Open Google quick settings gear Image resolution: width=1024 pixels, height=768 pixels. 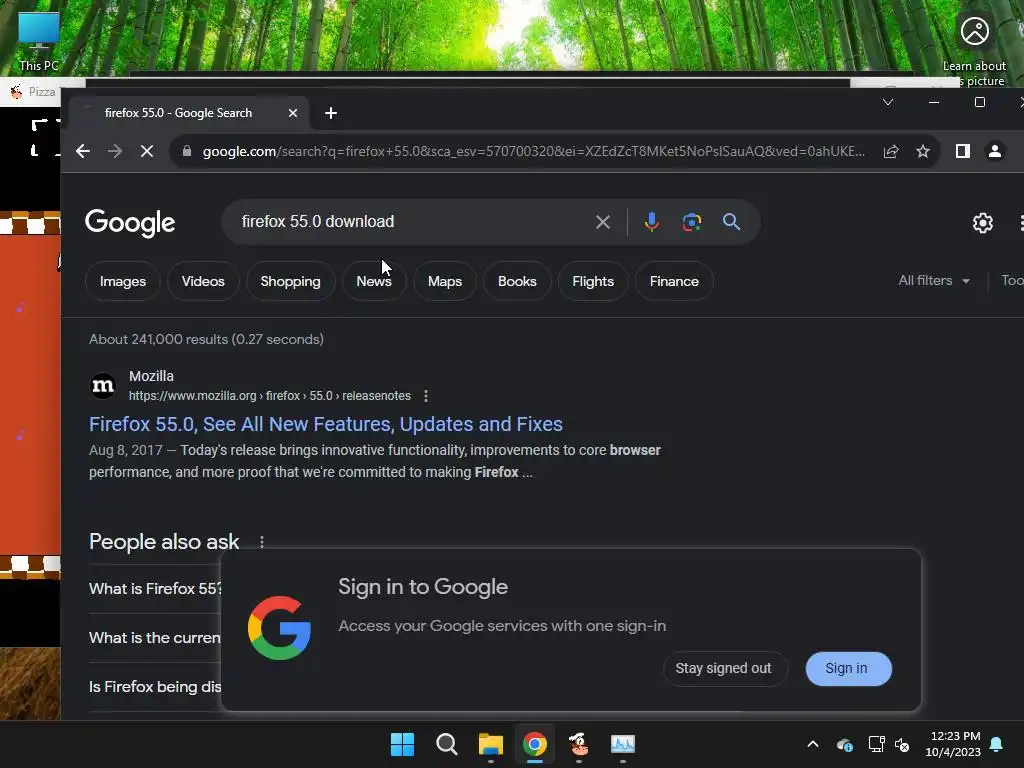pos(982,223)
